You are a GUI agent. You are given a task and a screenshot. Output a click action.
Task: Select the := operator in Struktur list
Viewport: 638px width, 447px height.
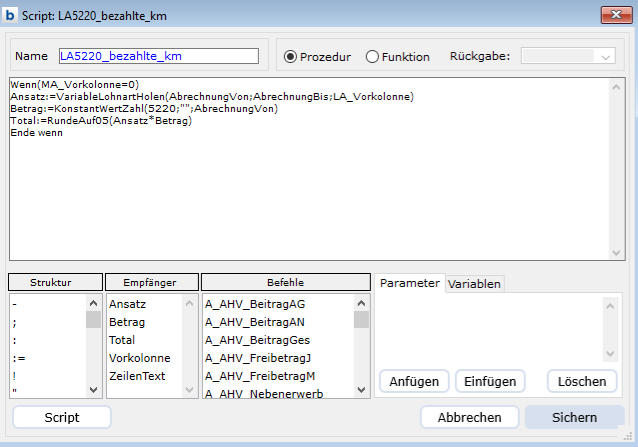point(18,358)
